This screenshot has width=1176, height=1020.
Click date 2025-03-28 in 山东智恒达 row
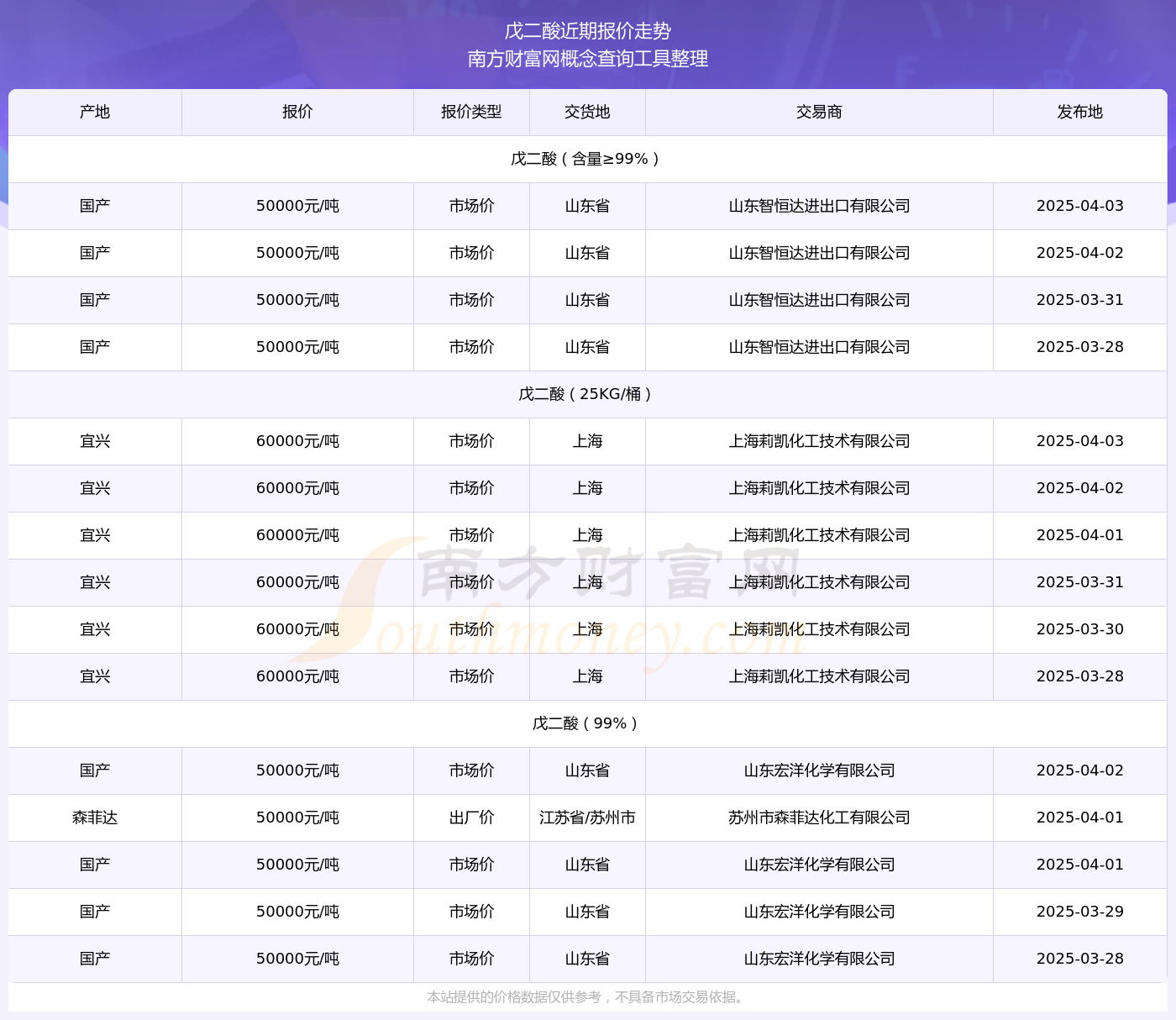[x=1079, y=347]
